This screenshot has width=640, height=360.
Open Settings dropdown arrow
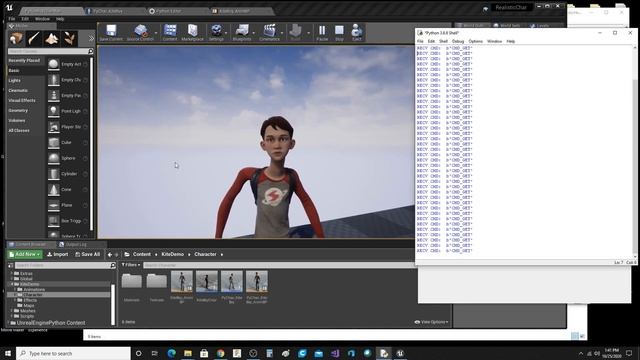tap(226, 33)
